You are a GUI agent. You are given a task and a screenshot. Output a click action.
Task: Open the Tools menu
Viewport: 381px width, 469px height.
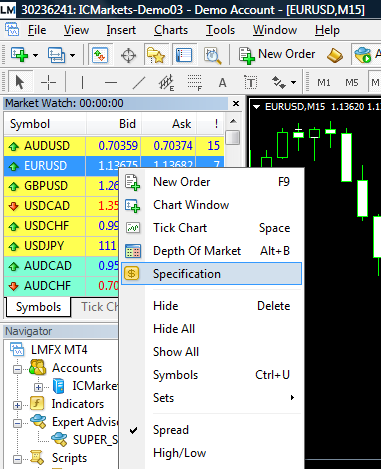point(220,30)
